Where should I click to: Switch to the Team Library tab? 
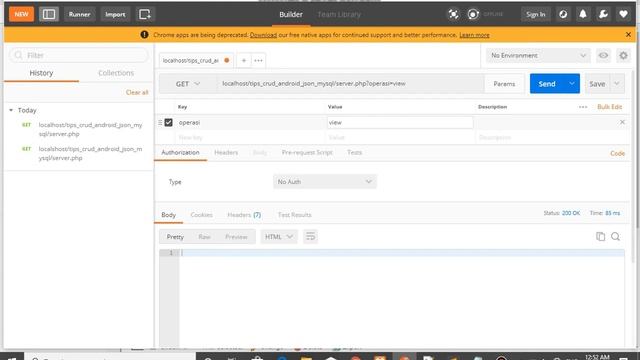(x=339, y=14)
